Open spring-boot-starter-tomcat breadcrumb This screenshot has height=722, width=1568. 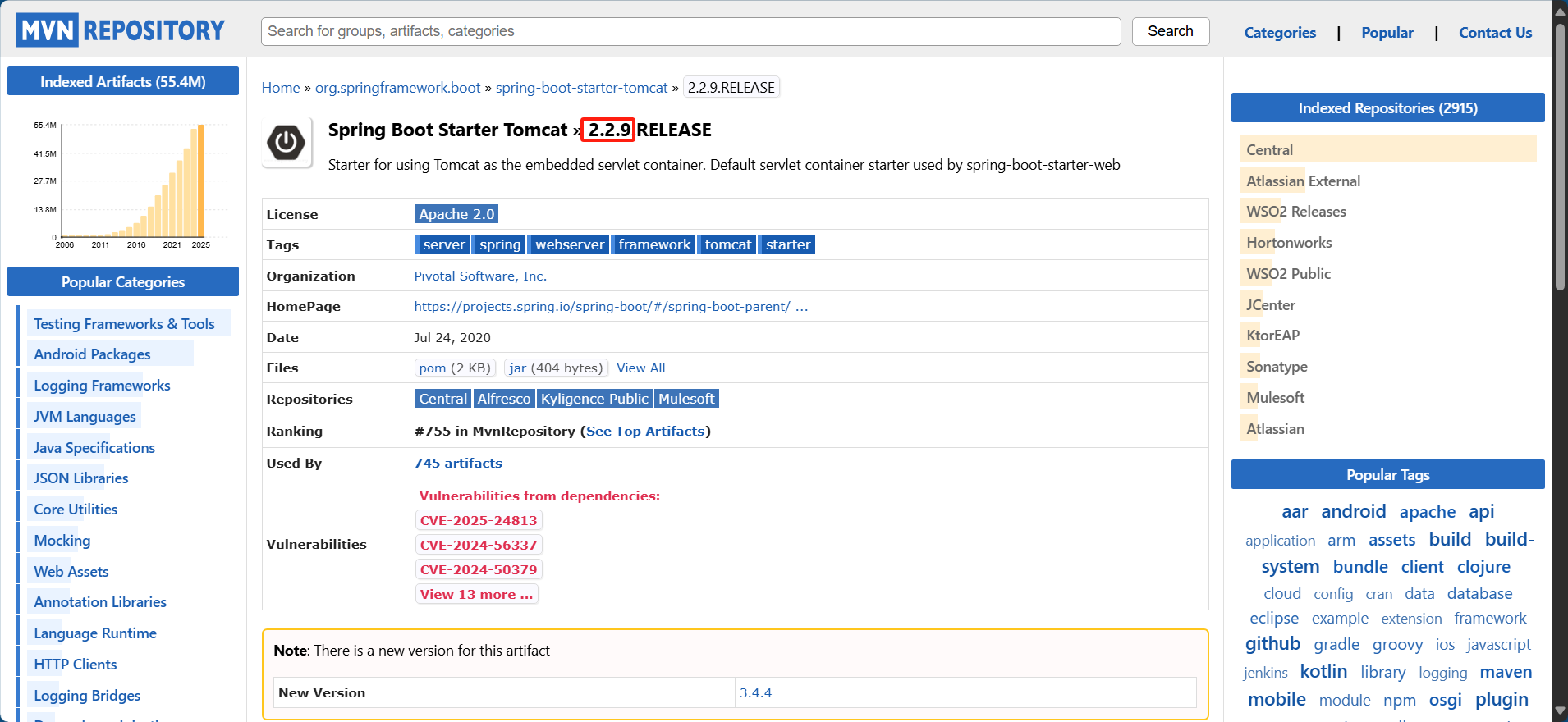pyautogui.click(x=581, y=88)
